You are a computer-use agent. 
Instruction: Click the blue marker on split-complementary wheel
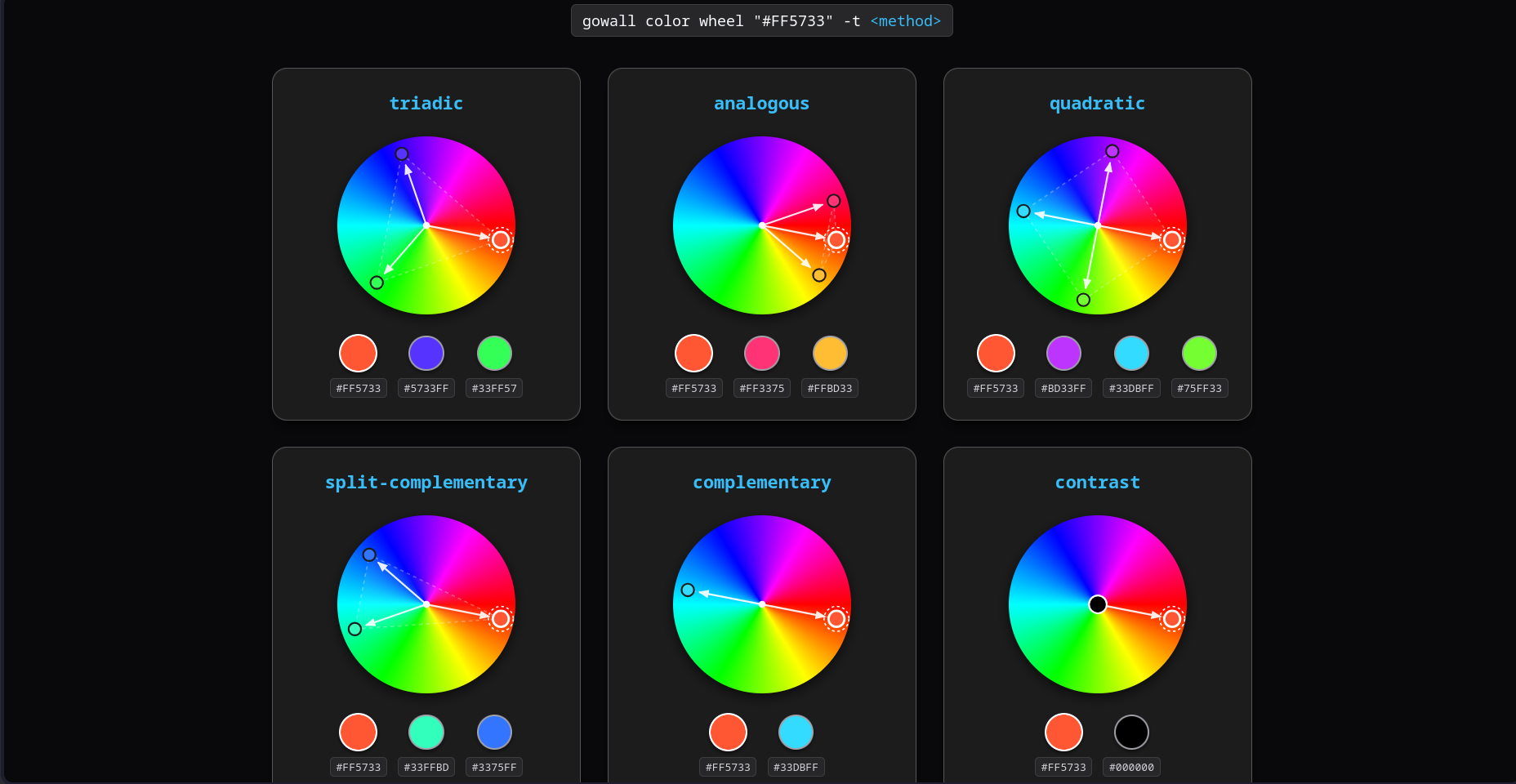[369, 555]
